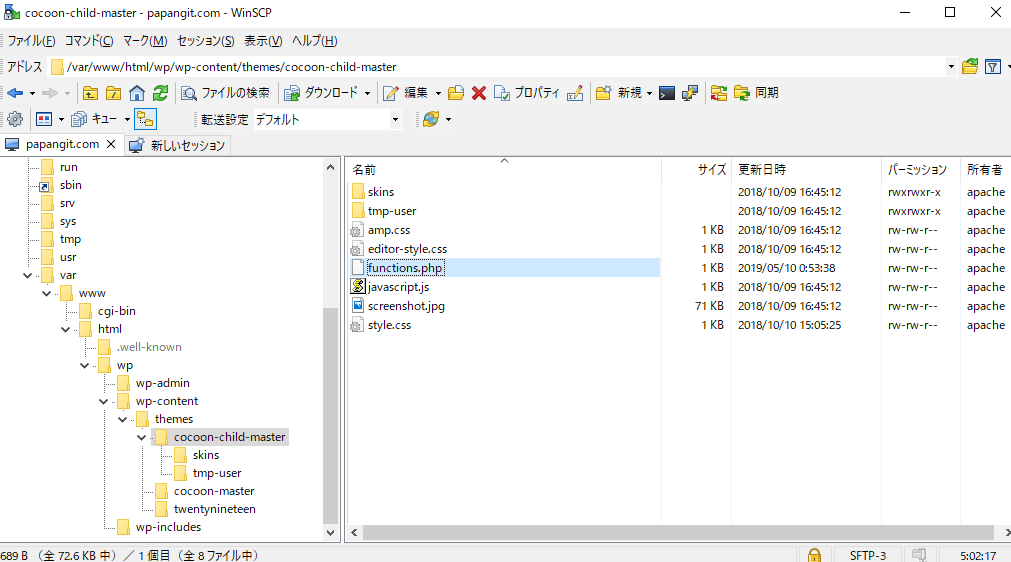The height and width of the screenshot is (562, 1011).
Task: Close the papangit.com session tab
Action: (x=111, y=144)
